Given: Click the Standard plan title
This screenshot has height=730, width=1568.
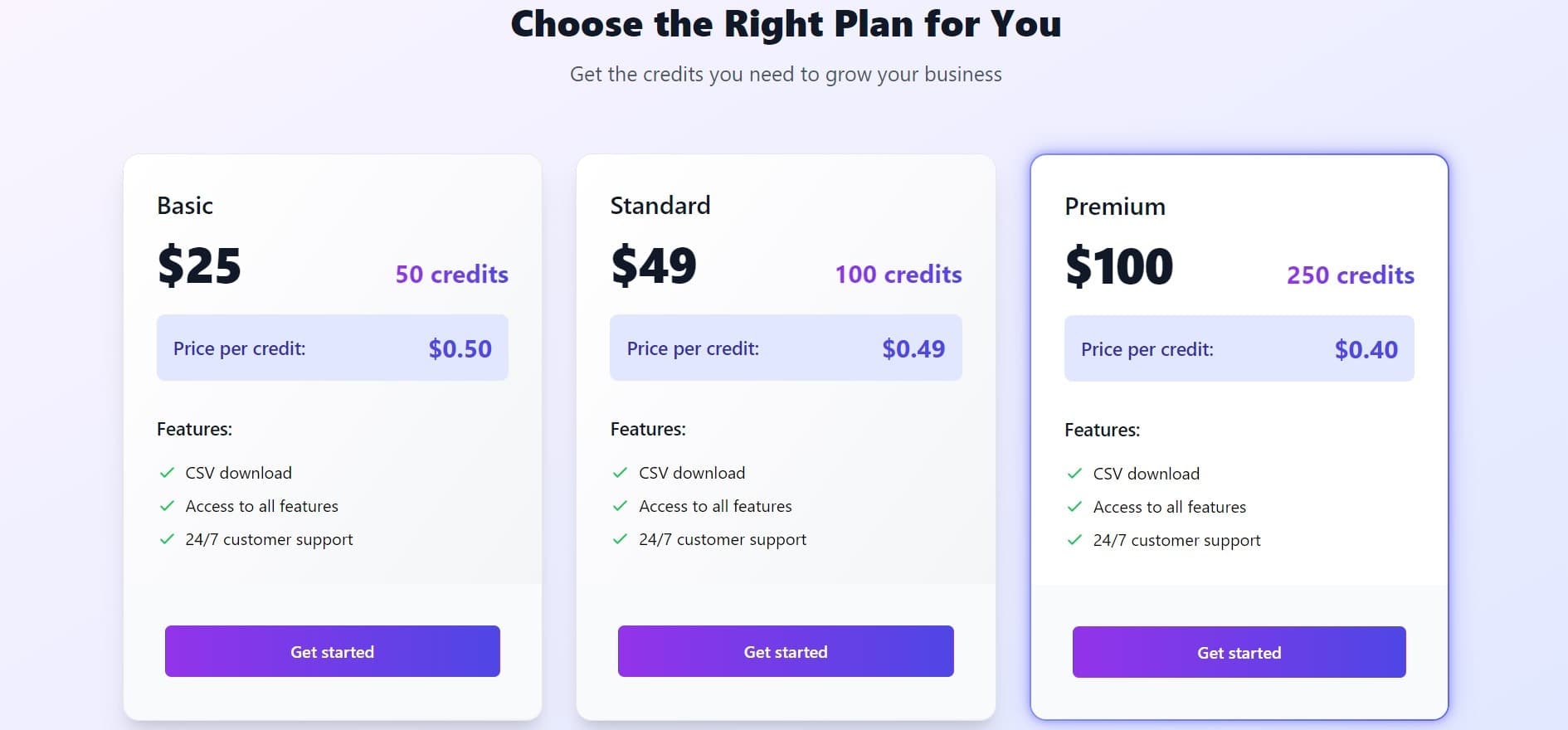Looking at the screenshot, I should coord(660,205).
